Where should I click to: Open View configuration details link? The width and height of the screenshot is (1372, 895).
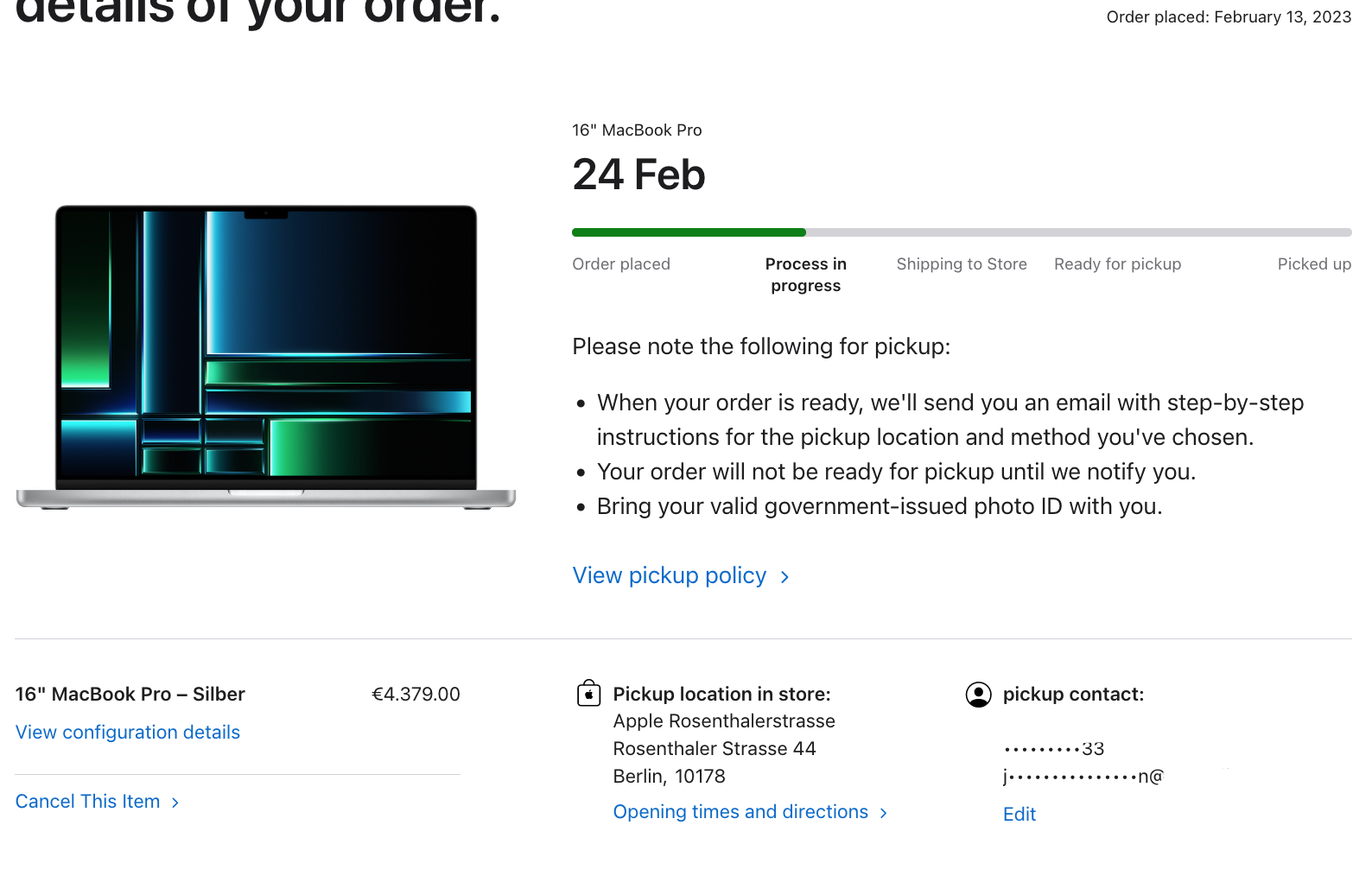128,732
